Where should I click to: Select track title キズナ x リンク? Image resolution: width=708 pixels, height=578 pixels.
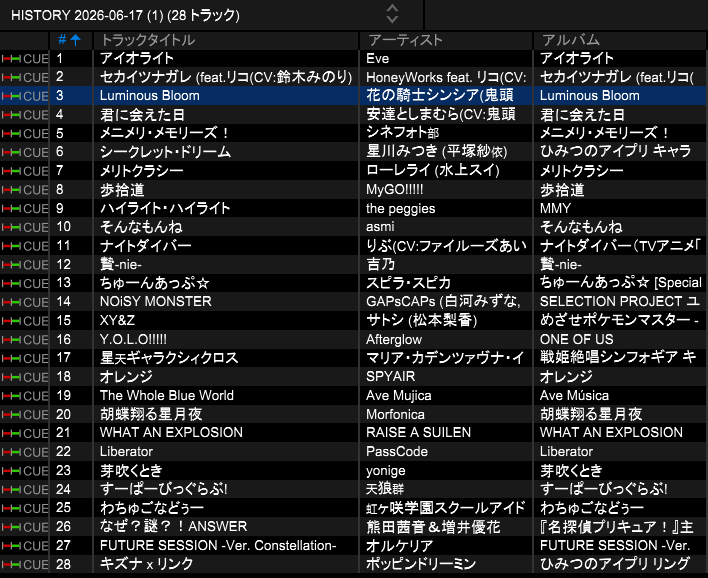[x=146, y=564]
